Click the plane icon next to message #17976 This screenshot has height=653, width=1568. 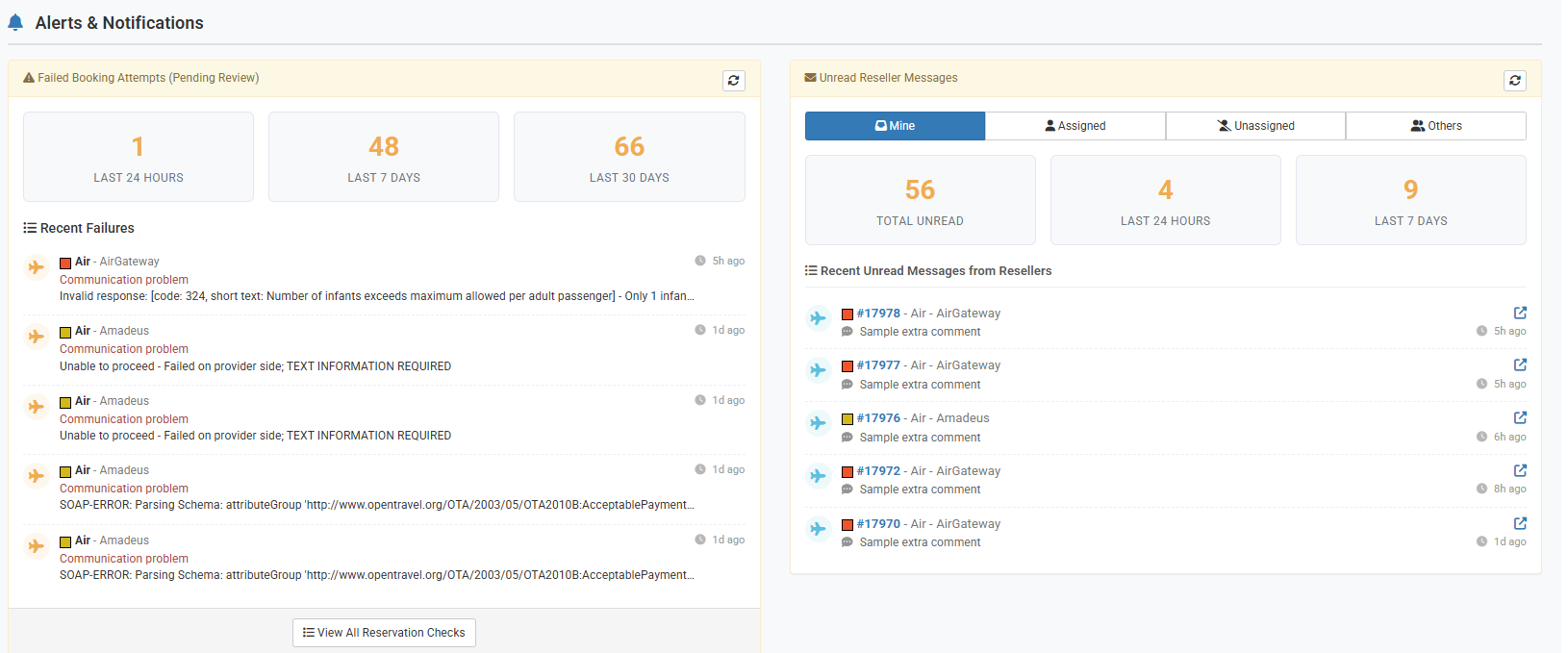pyautogui.click(x=819, y=423)
